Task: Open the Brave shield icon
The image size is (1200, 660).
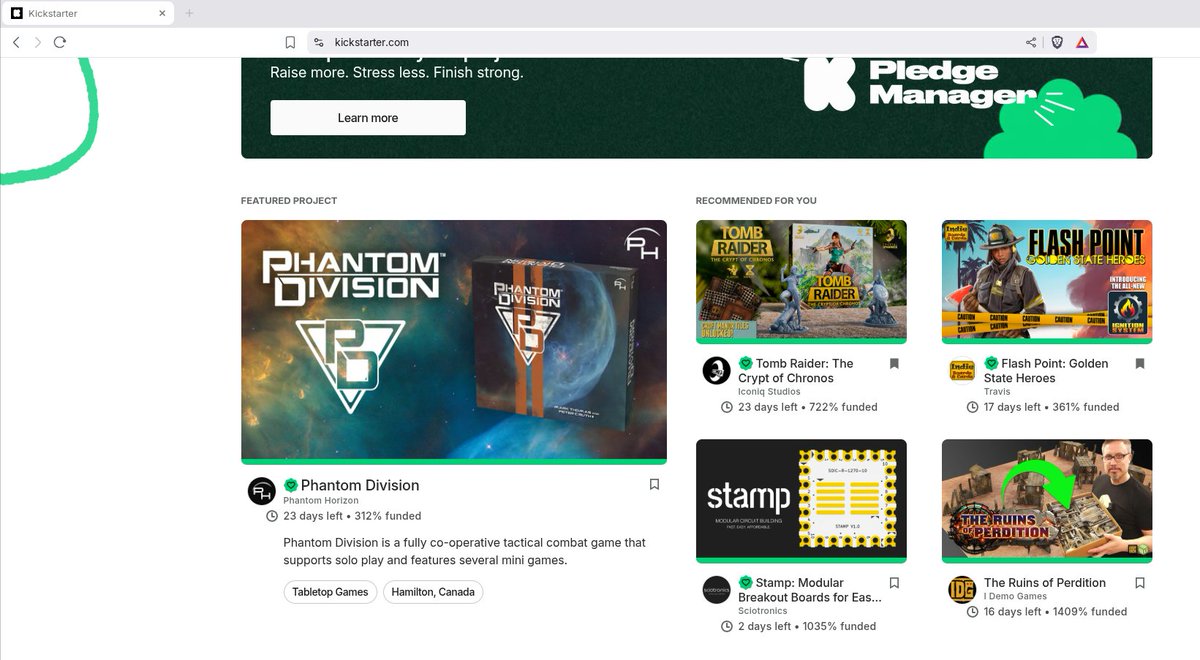Action: [x=1057, y=42]
